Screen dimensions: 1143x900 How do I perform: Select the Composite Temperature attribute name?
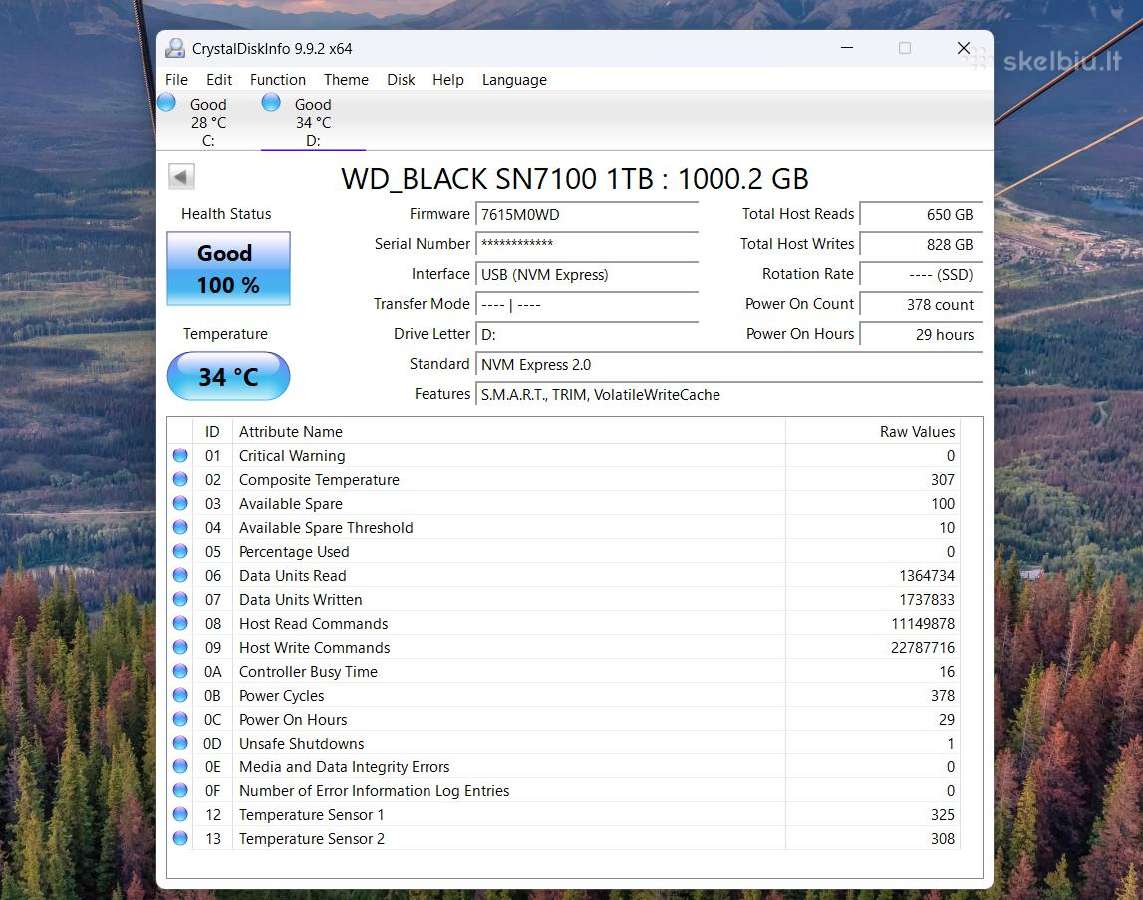319,480
